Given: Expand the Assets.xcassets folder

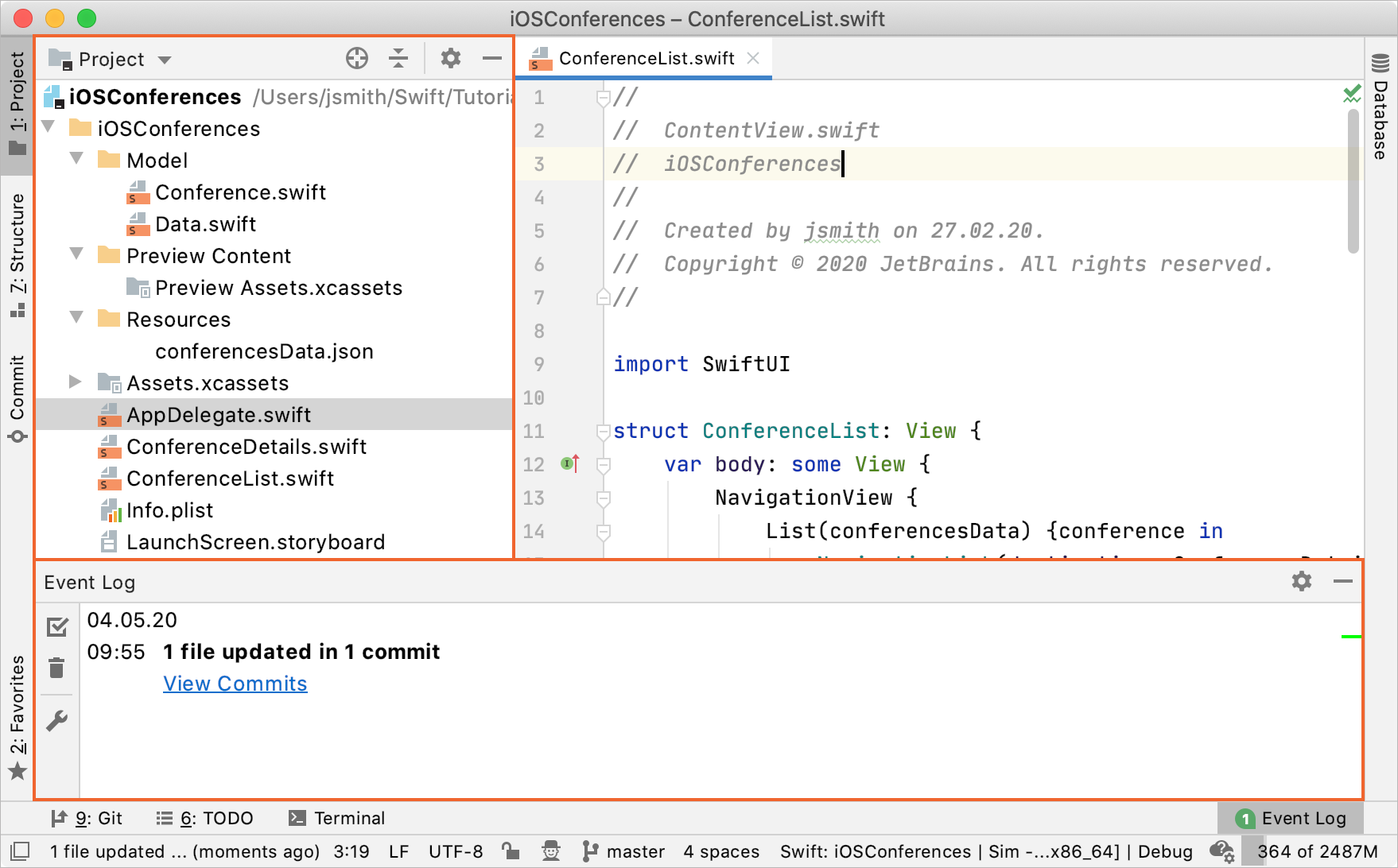Looking at the screenshot, I should (76, 382).
